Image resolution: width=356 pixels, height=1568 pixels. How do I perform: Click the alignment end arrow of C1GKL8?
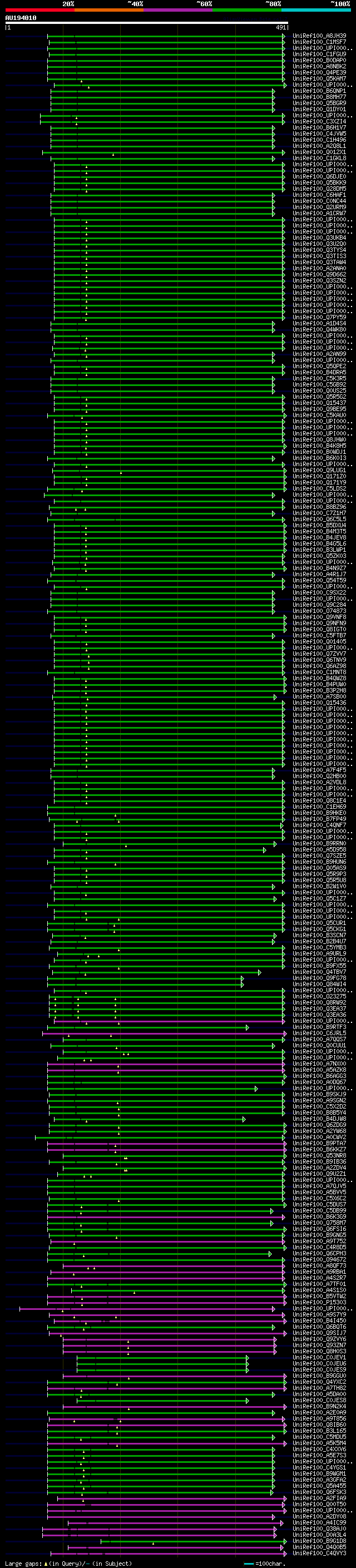pyautogui.click(x=273, y=159)
